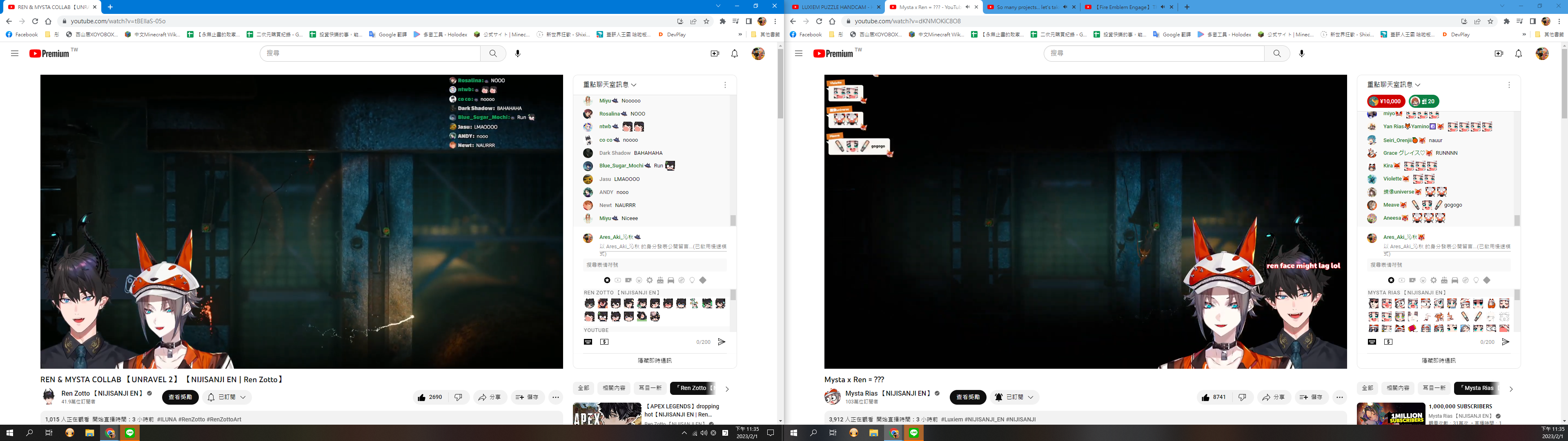Select 全部 chip in Ren Zotto window
This screenshot has width=1568, height=441.
coord(583,388)
